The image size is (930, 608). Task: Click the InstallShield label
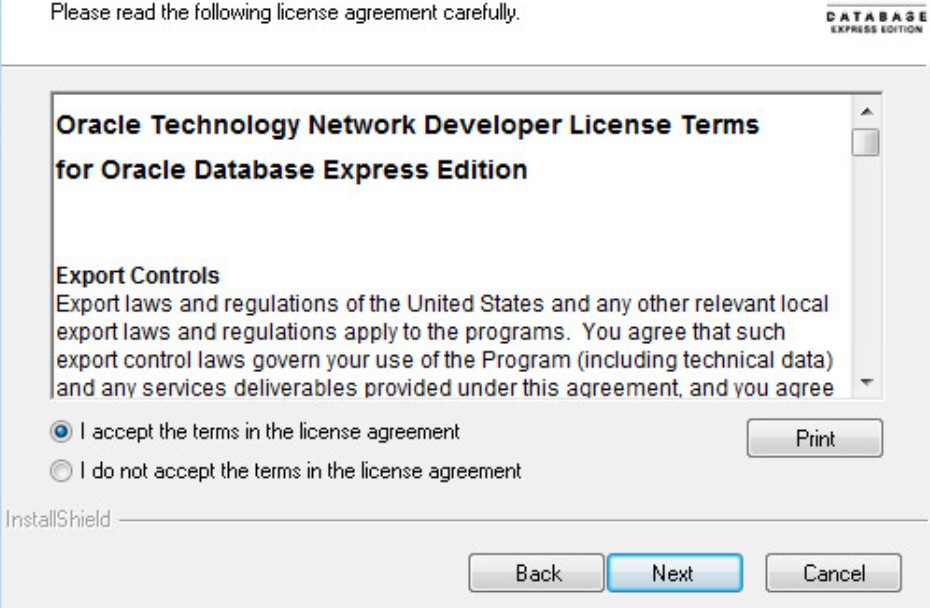[x=58, y=520]
